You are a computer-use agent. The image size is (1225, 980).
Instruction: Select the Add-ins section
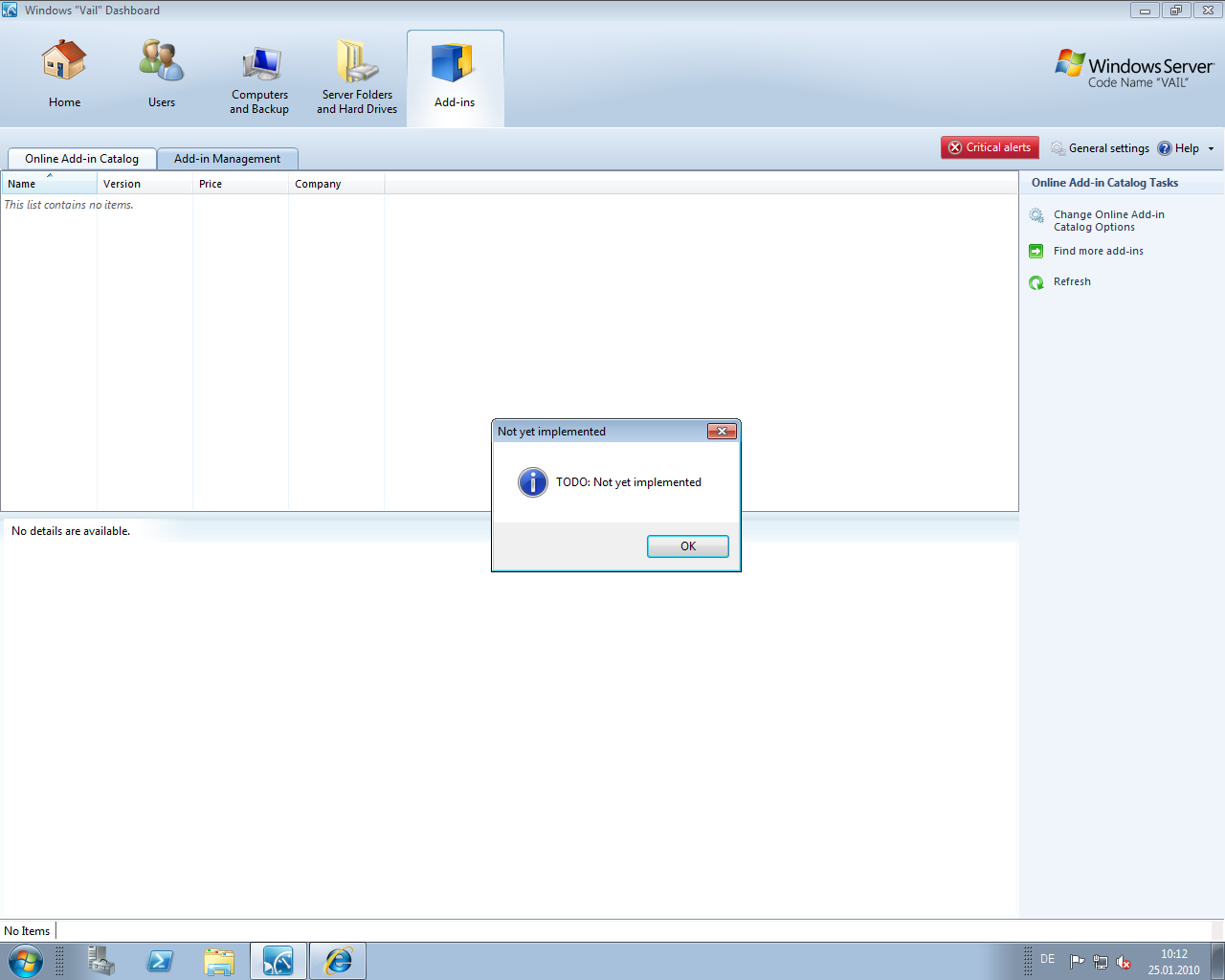pos(455,77)
